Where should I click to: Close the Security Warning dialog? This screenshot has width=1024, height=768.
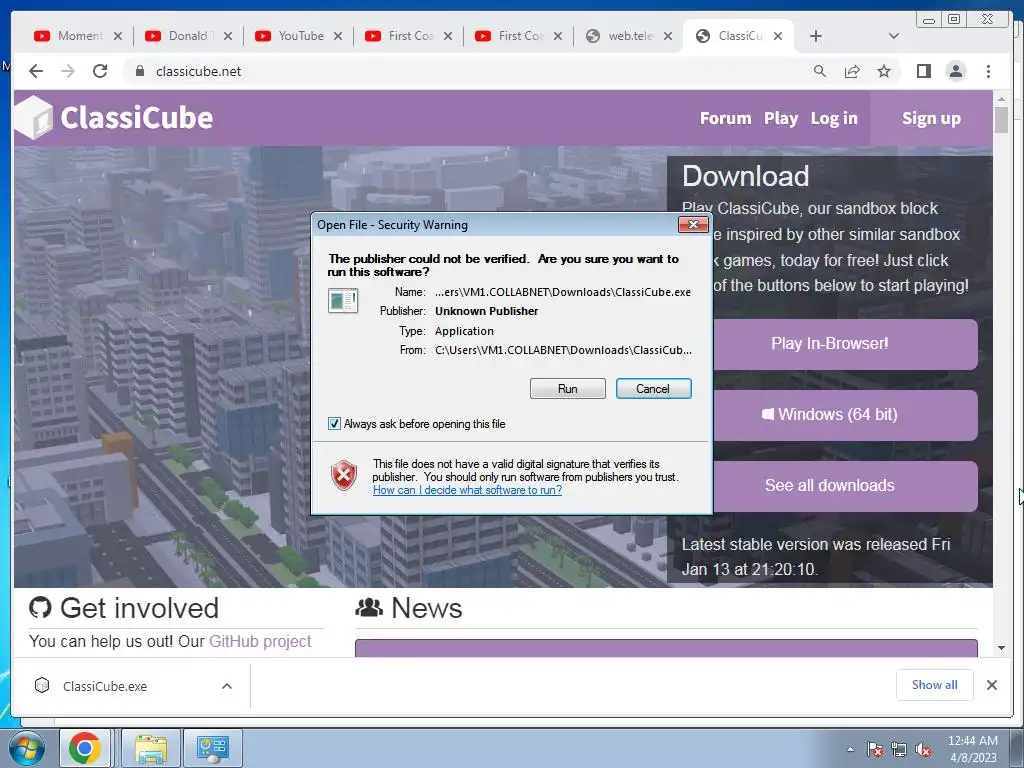pos(693,225)
